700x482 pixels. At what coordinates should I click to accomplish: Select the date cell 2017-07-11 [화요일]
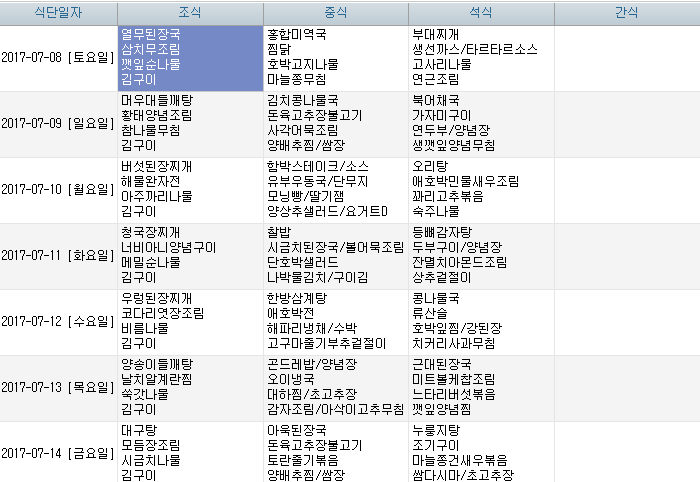[x=58, y=256]
